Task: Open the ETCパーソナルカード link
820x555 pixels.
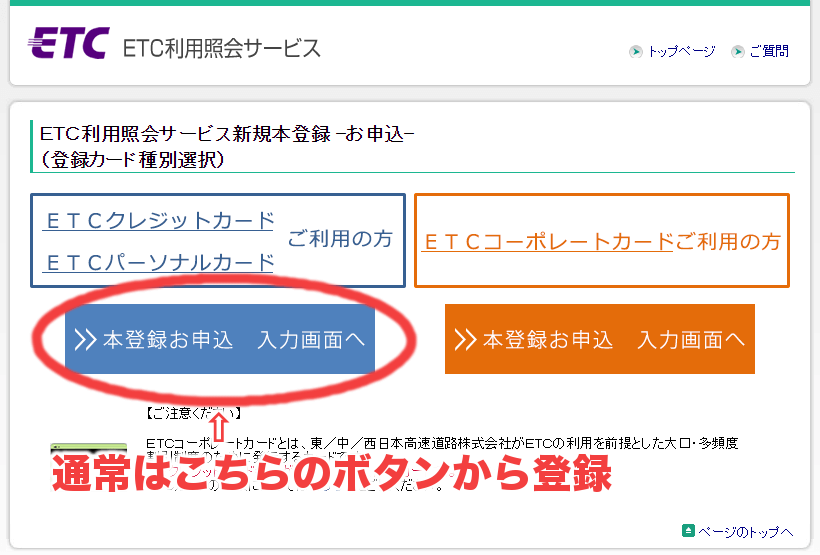Action: click(158, 263)
